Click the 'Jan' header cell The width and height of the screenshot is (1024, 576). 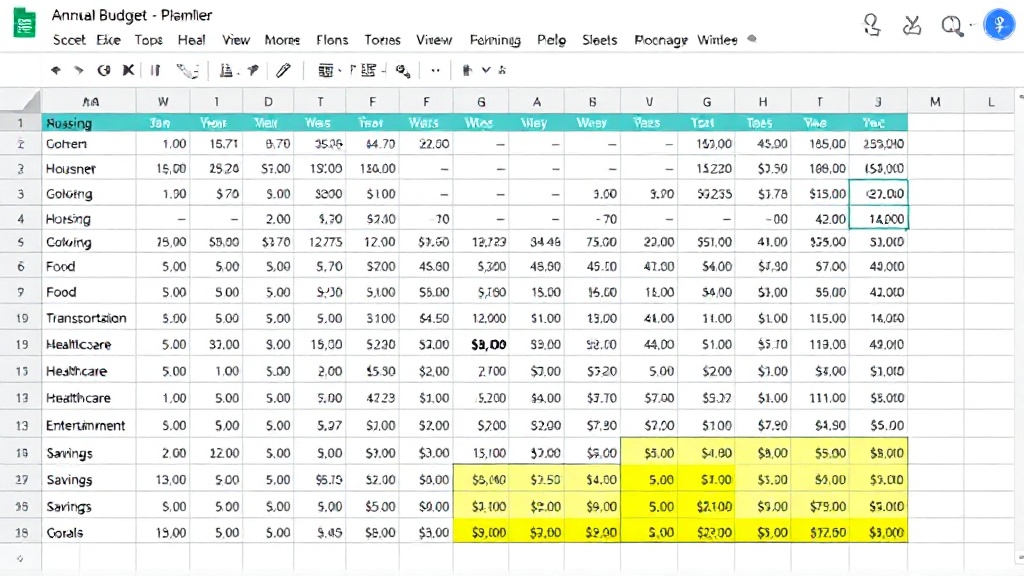(x=163, y=123)
